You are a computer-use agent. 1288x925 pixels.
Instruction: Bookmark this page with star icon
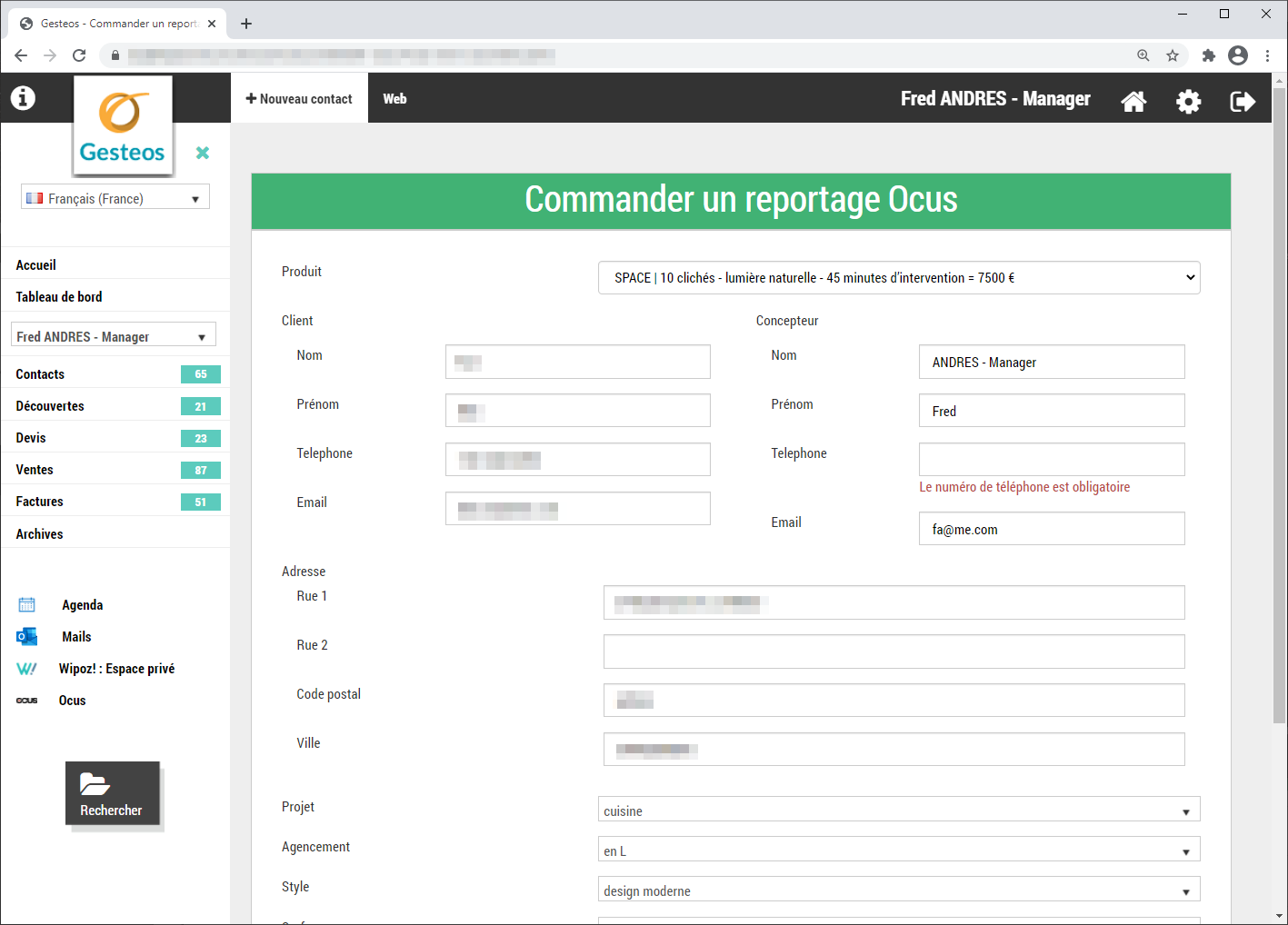1173,55
